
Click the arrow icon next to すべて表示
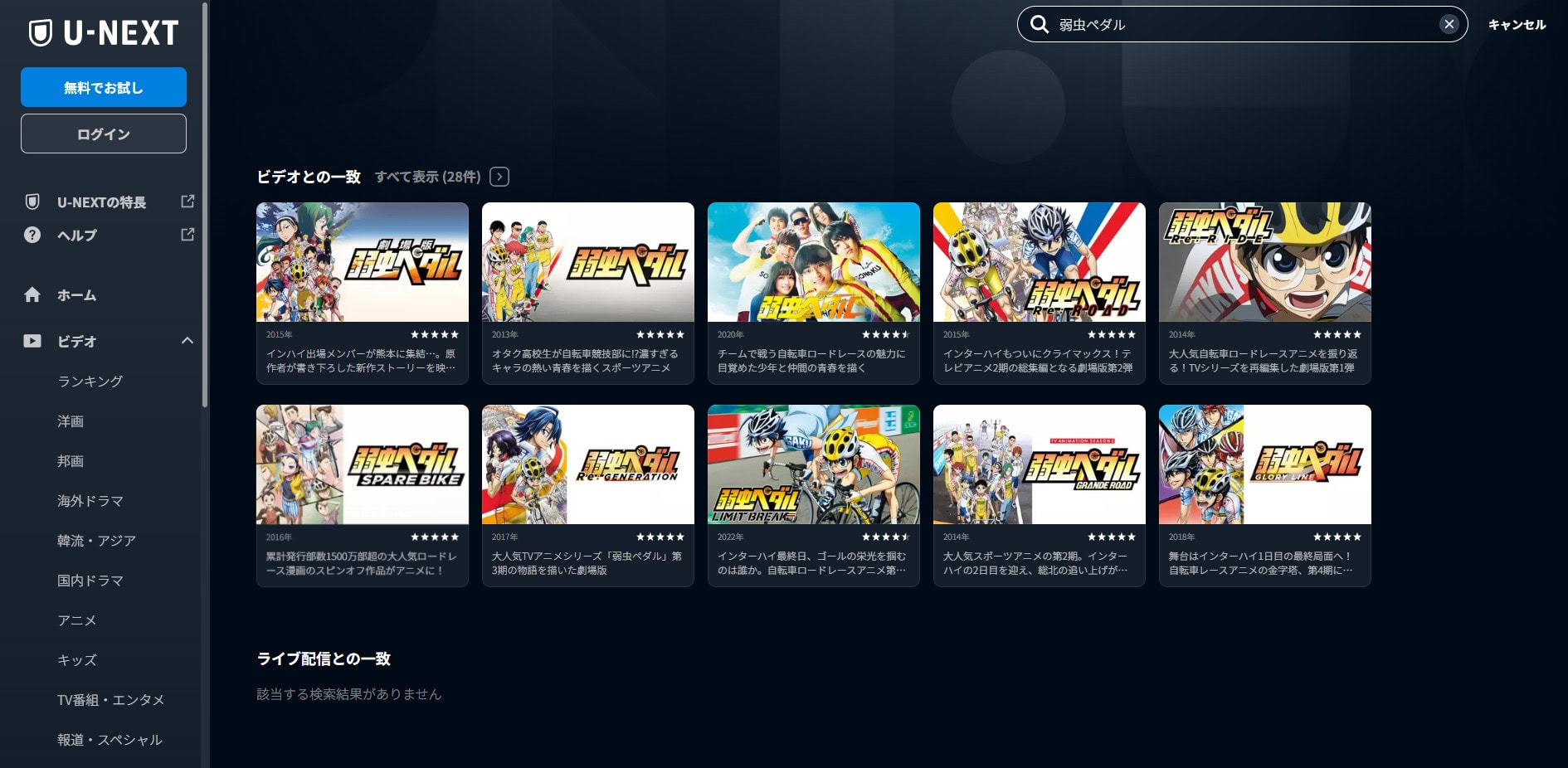point(499,177)
